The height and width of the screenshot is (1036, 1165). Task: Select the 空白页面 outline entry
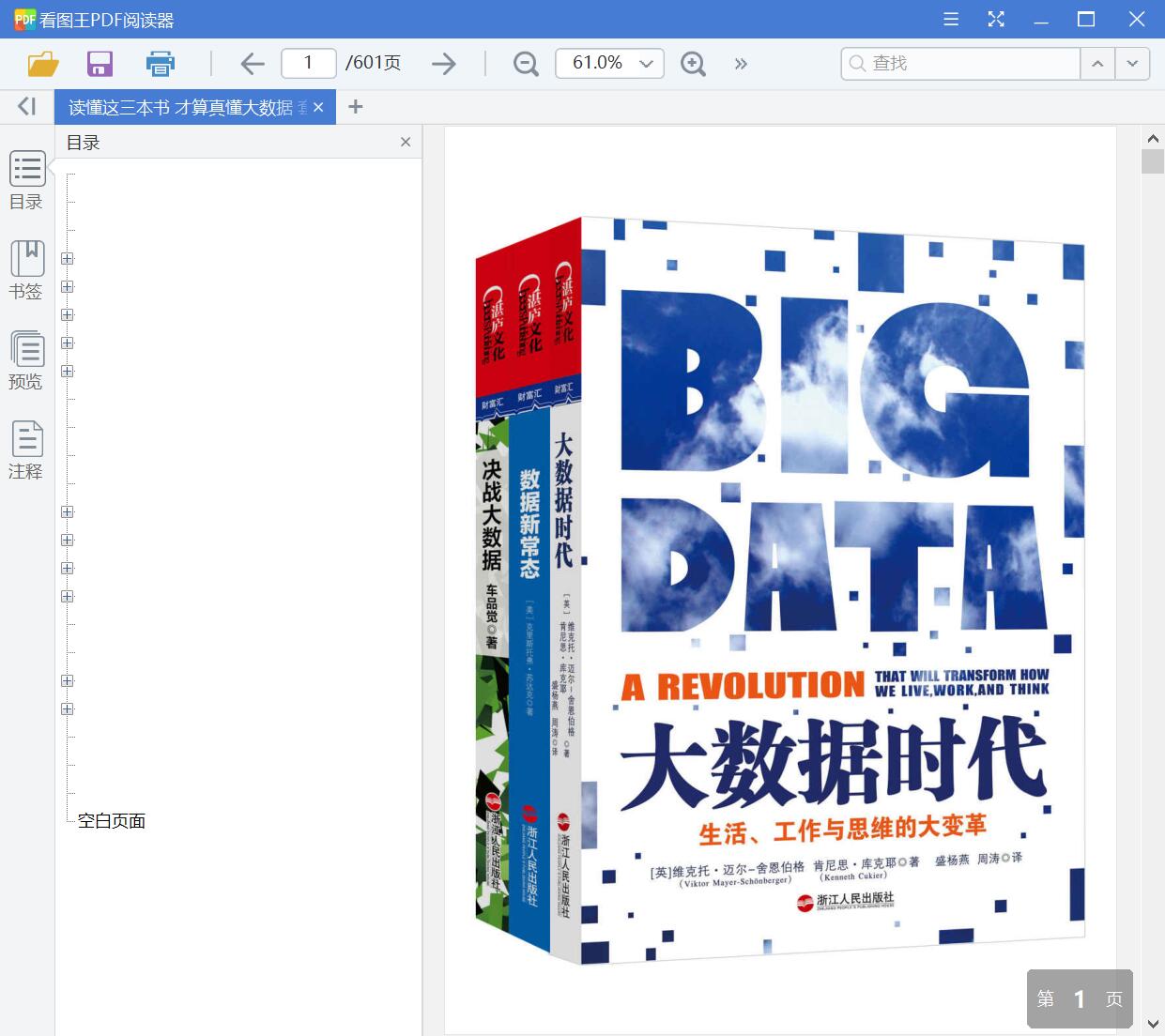click(111, 821)
